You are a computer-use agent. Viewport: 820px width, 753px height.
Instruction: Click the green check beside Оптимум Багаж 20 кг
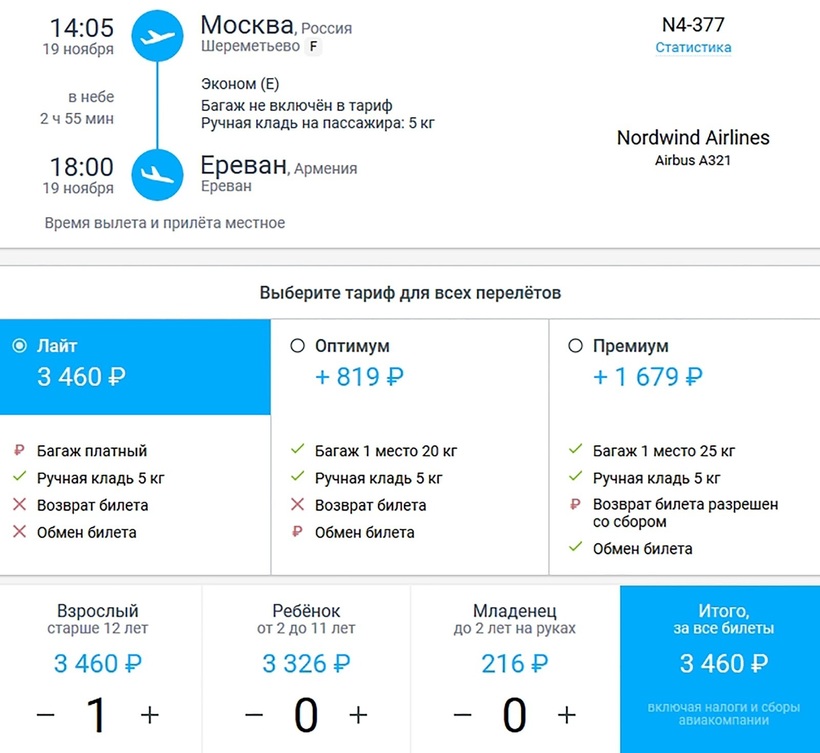coord(297,451)
